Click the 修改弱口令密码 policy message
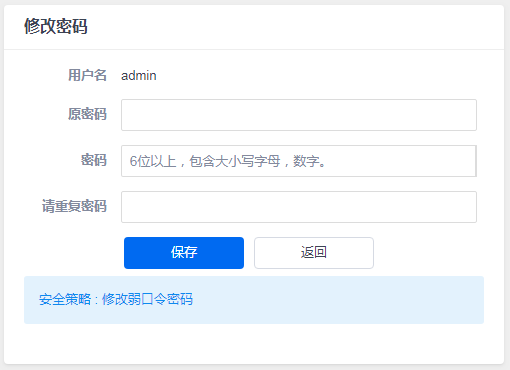Viewport: 510px width, 370px height. click(147, 299)
